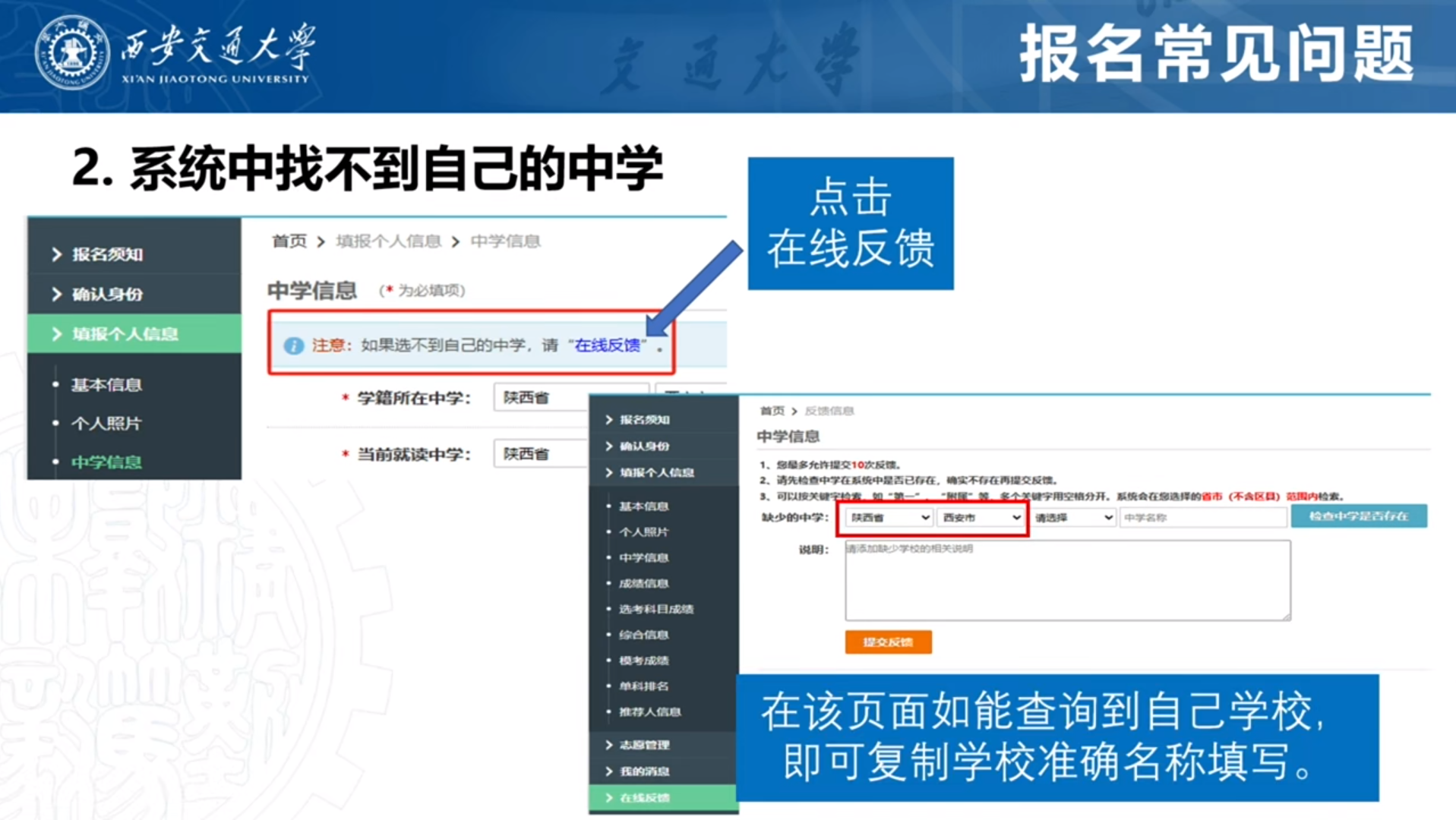This screenshot has height=820, width=1456.
Task: Open the green 在线反馈 sidebar item
Action: click(664, 798)
